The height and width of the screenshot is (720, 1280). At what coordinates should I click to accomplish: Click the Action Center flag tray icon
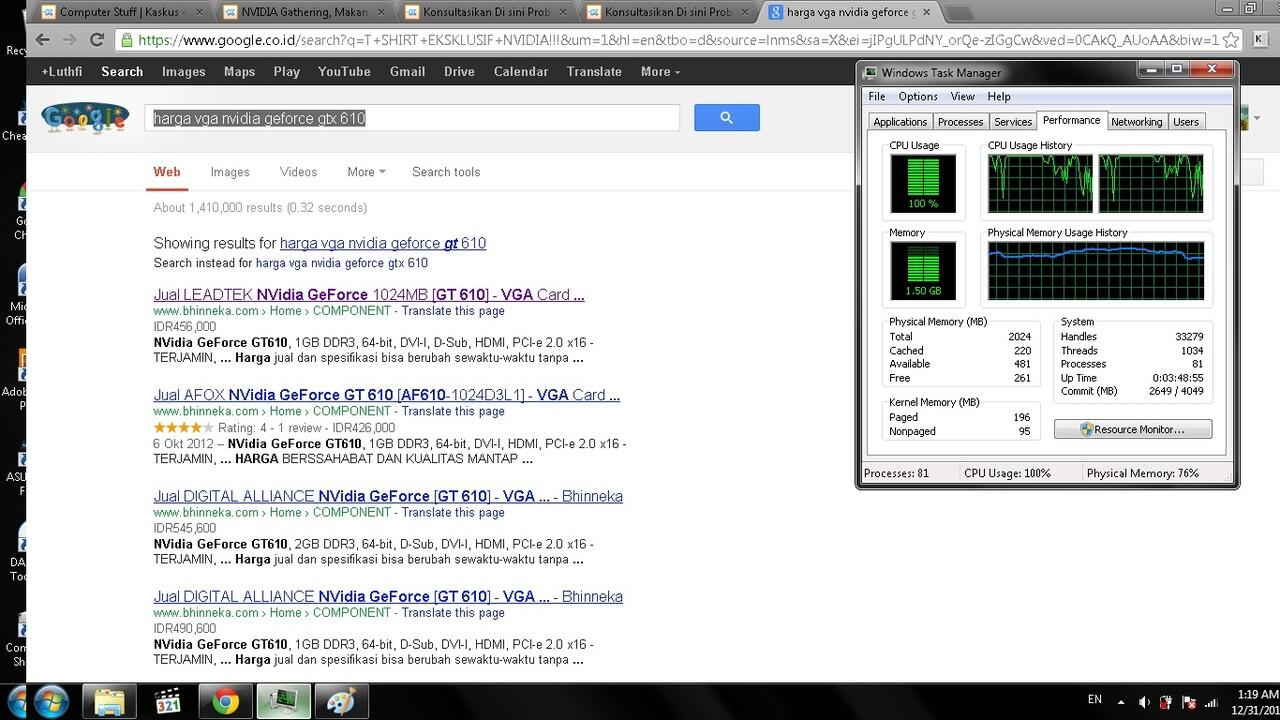1189,702
